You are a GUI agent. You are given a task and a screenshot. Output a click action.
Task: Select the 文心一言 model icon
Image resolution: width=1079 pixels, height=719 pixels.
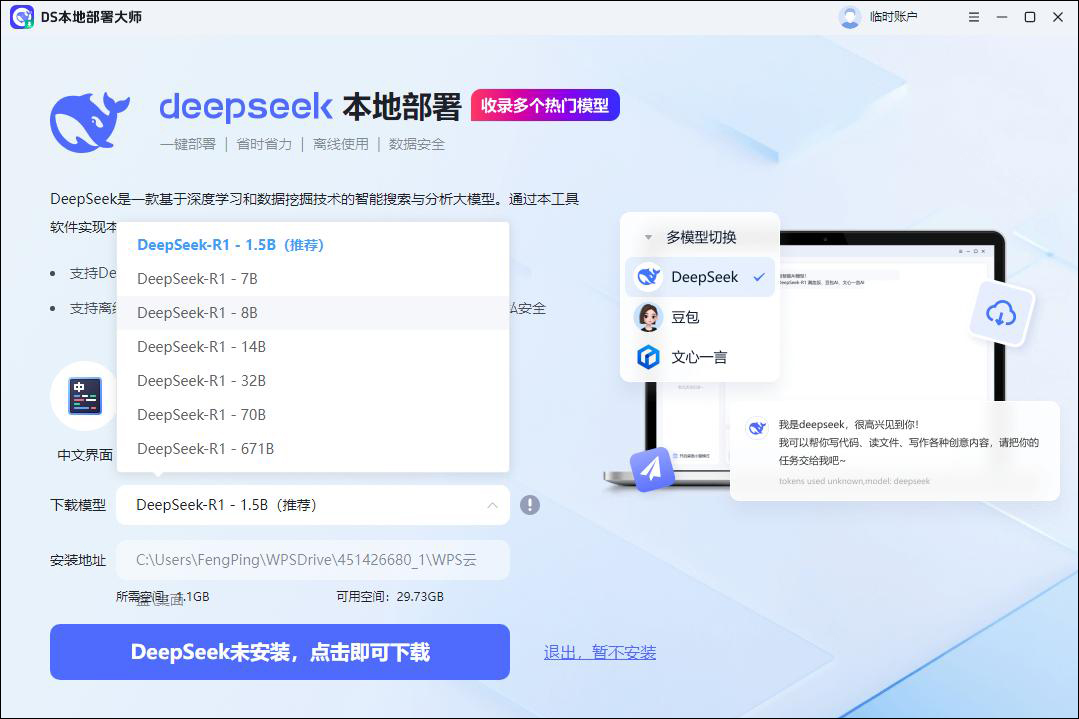(647, 355)
